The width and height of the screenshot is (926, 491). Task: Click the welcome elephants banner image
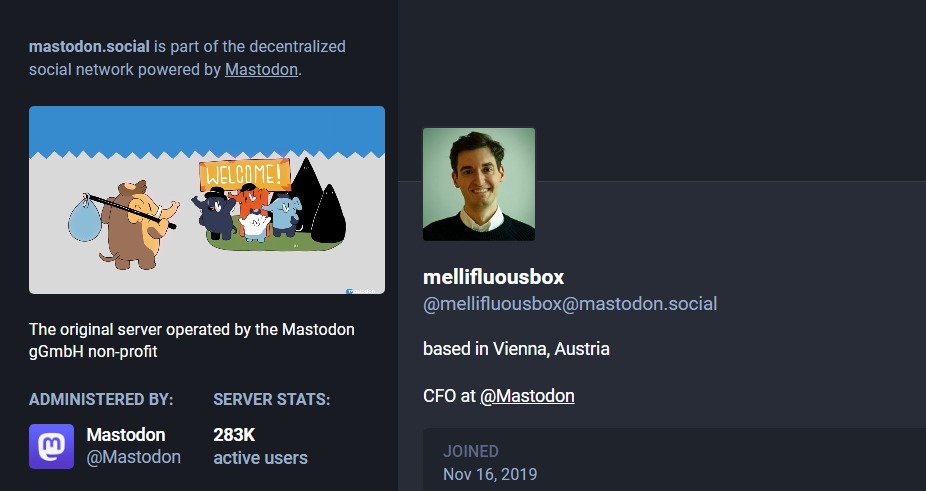(207, 200)
